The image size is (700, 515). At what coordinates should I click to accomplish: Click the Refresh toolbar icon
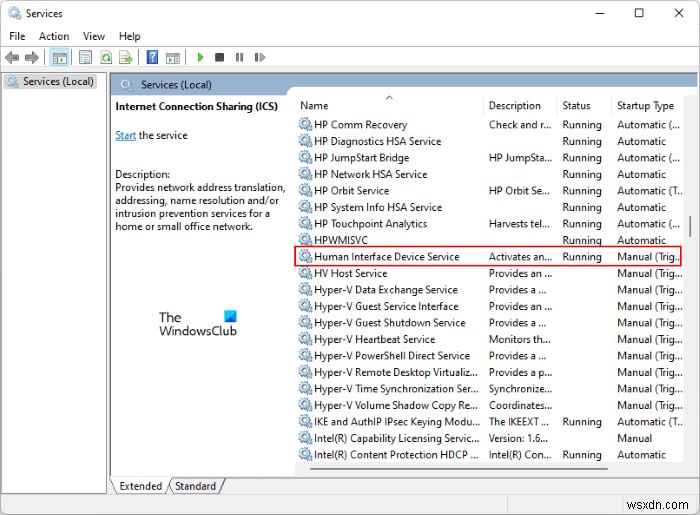106,57
